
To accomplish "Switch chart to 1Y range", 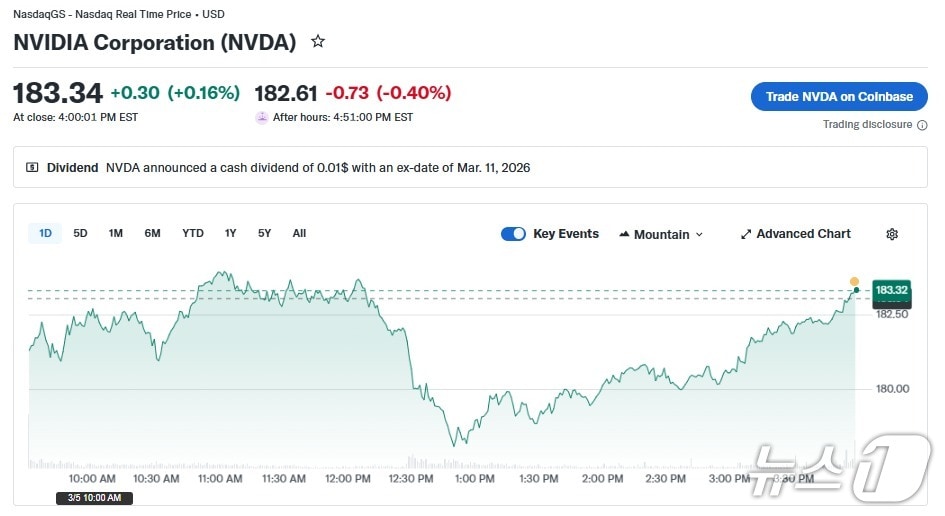I will [230, 233].
